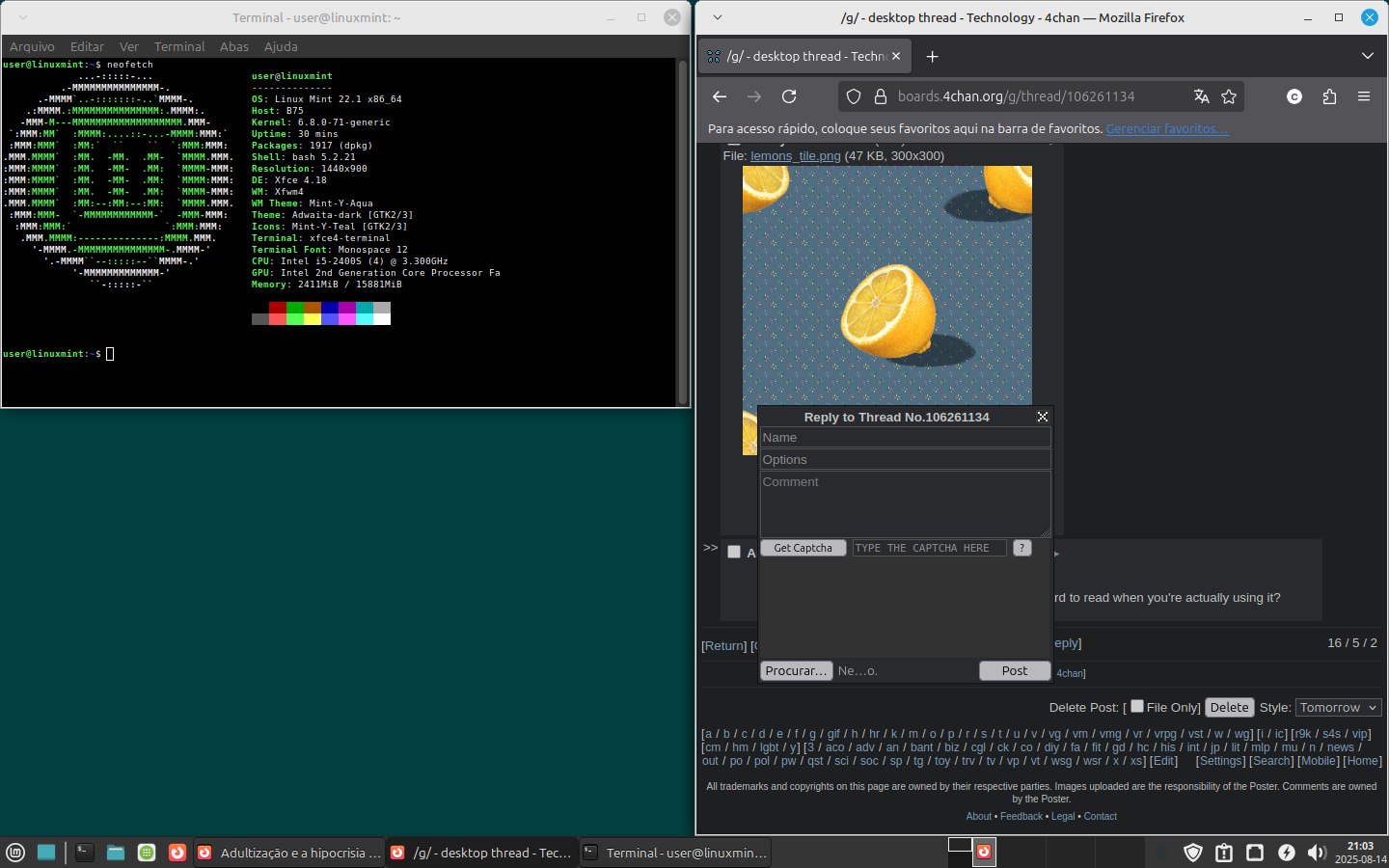The image size is (1389, 868).
Task: Reload the 4chan page in Firefox
Action: click(789, 96)
